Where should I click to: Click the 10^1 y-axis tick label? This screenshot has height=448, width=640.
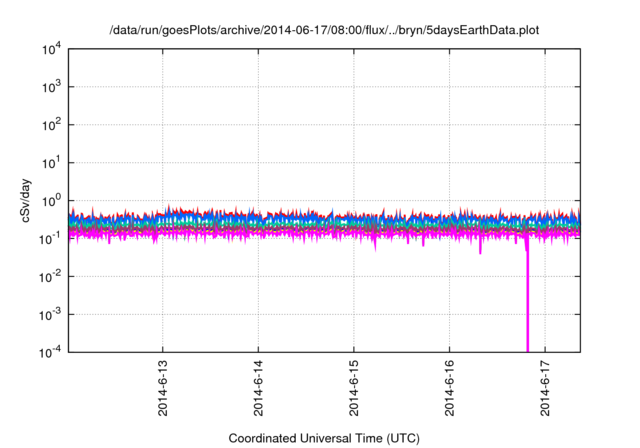pyautogui.click(x=51, y=163)
